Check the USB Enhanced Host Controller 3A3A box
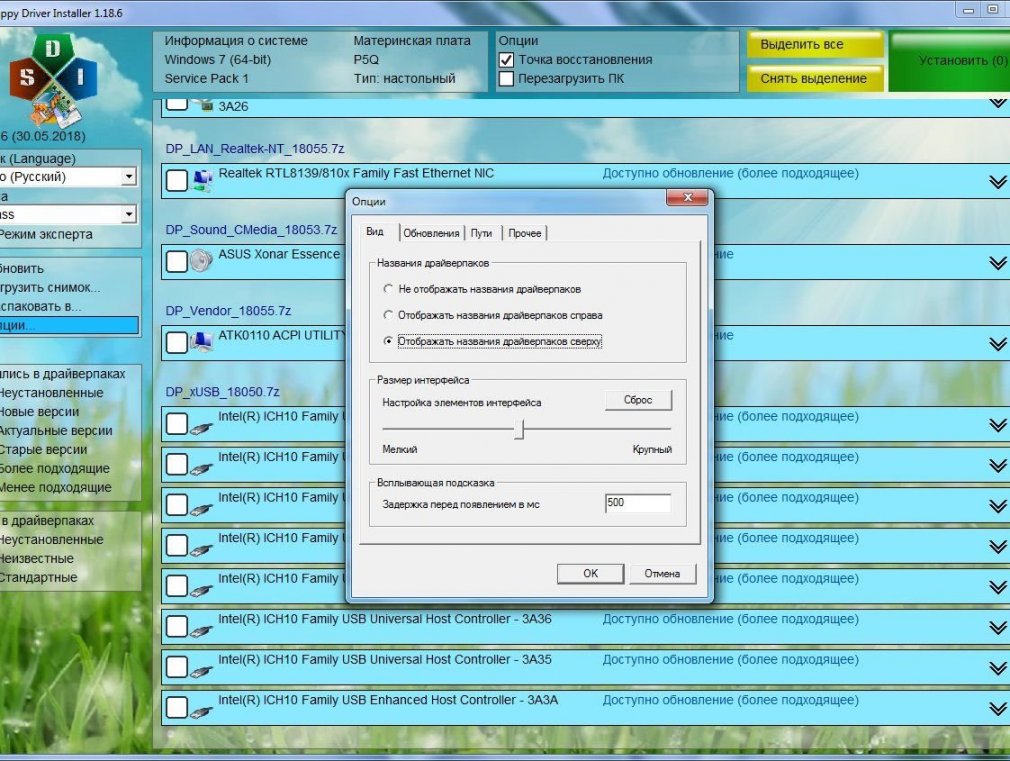The height and width of the screenshot is (761, 1010). 176,708
